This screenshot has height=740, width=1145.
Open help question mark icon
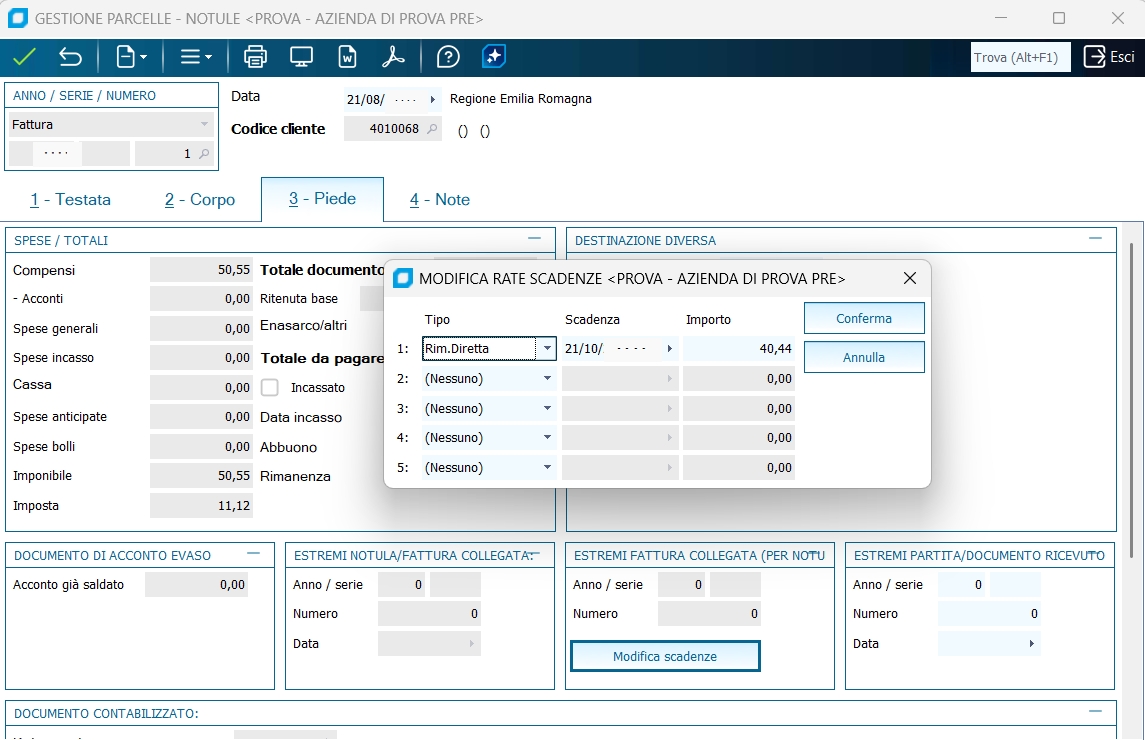[x=448, y=57]
